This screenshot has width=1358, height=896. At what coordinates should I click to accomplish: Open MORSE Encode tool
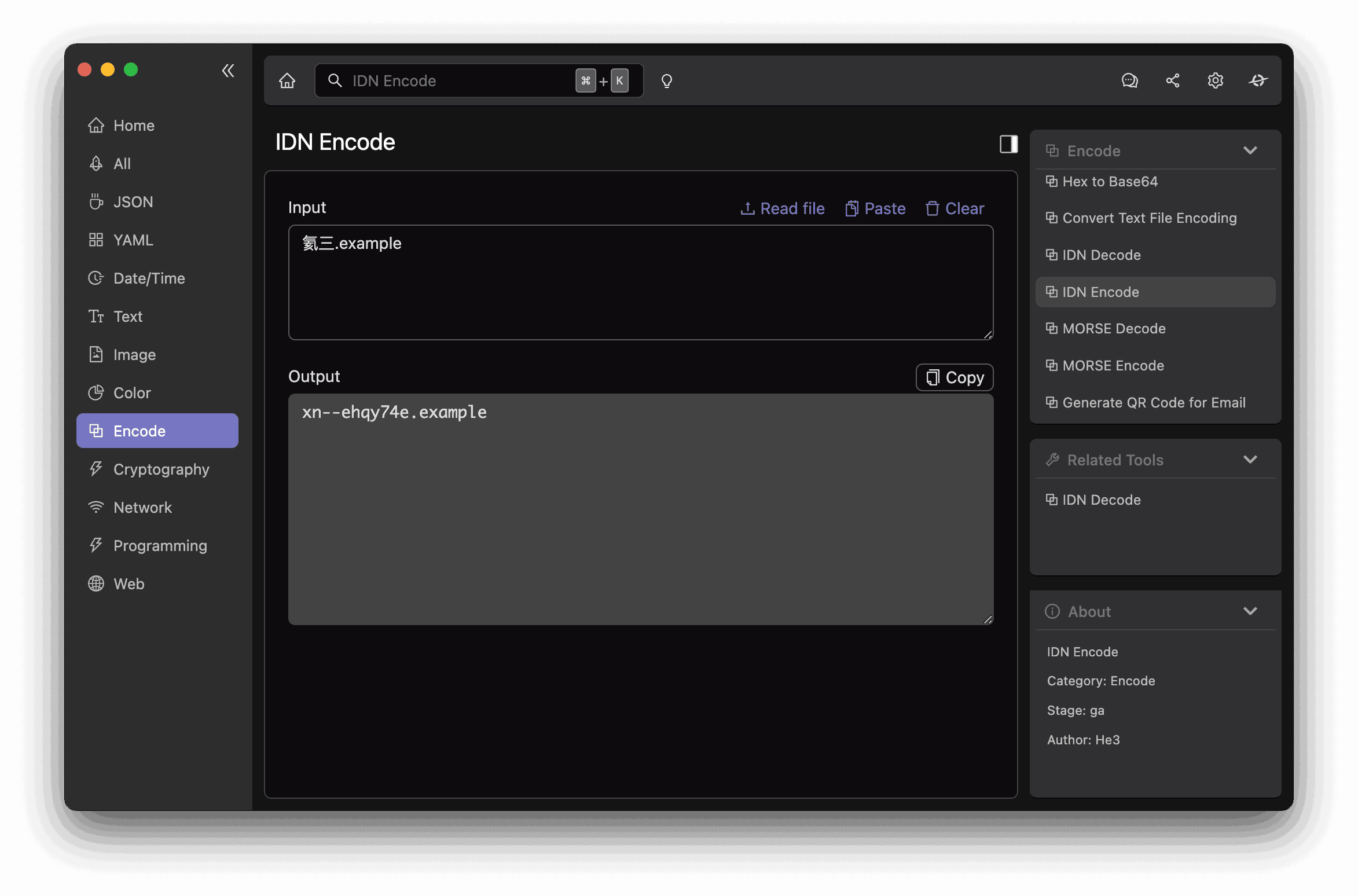[1155, 366]
